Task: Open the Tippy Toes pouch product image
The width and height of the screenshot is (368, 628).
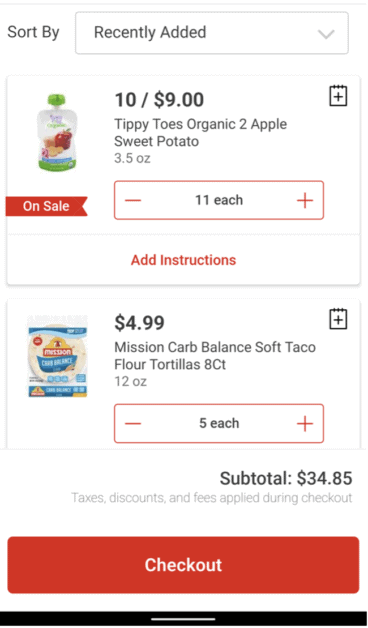Action: 57,133
